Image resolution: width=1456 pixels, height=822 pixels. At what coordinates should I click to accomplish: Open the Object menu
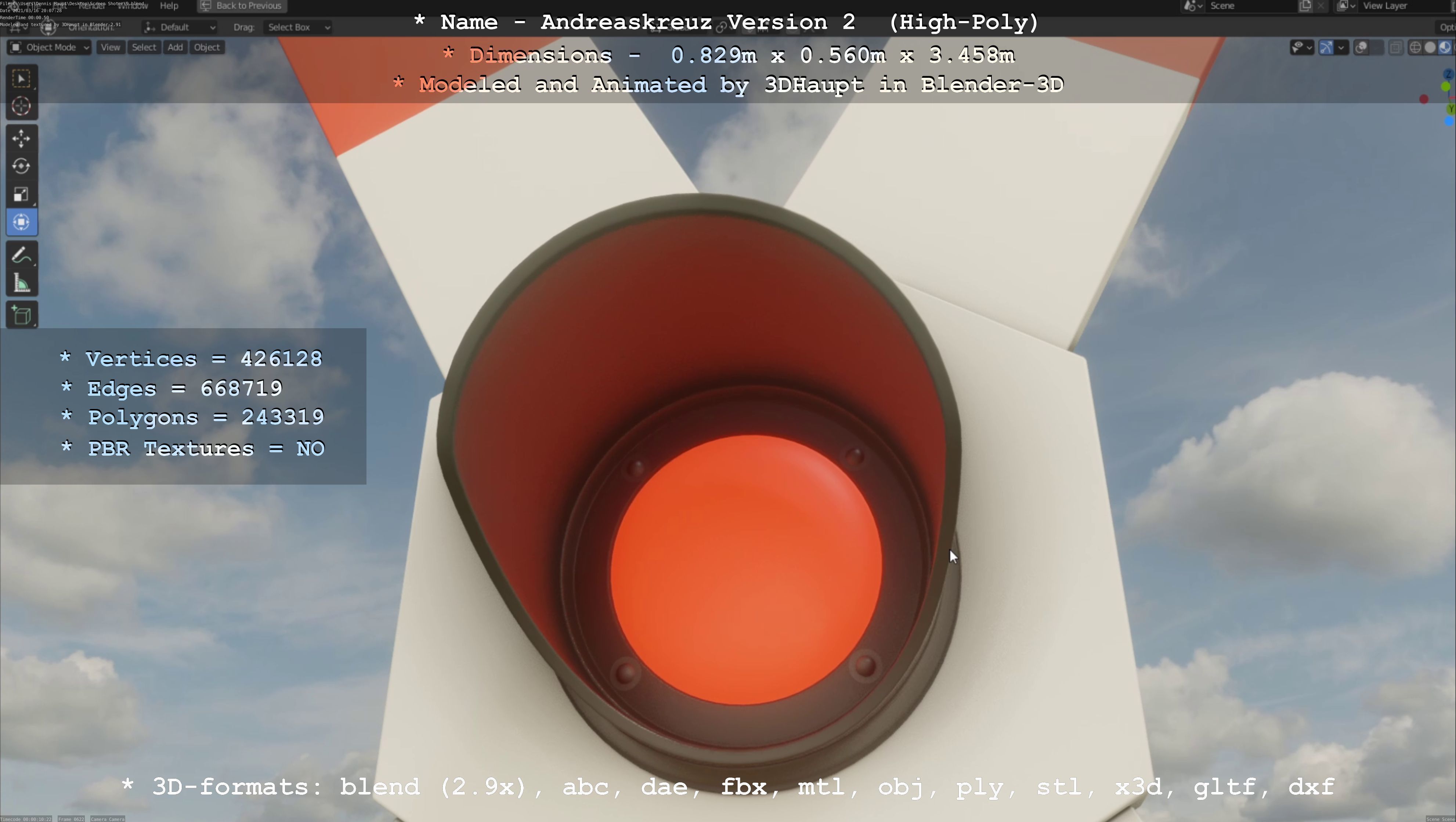(207, 47)
